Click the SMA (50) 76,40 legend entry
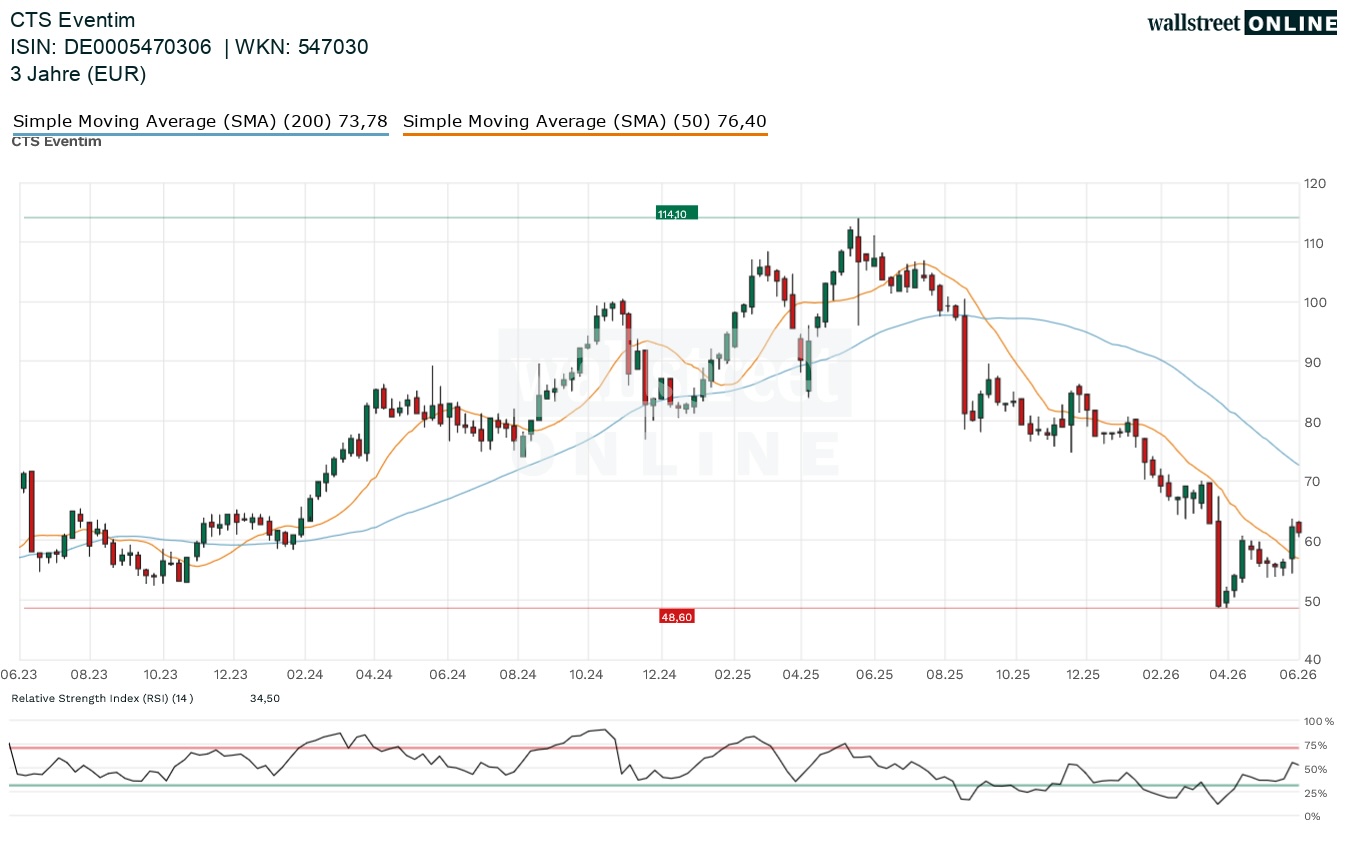The image size is (1349, 843). pyautogui.click(x=585, y=122)
